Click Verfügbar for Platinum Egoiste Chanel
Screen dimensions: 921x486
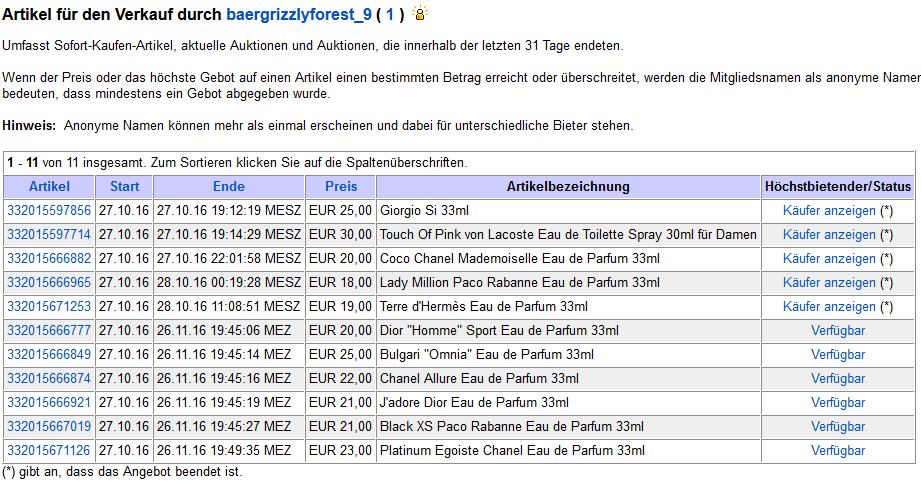[838, 451]
